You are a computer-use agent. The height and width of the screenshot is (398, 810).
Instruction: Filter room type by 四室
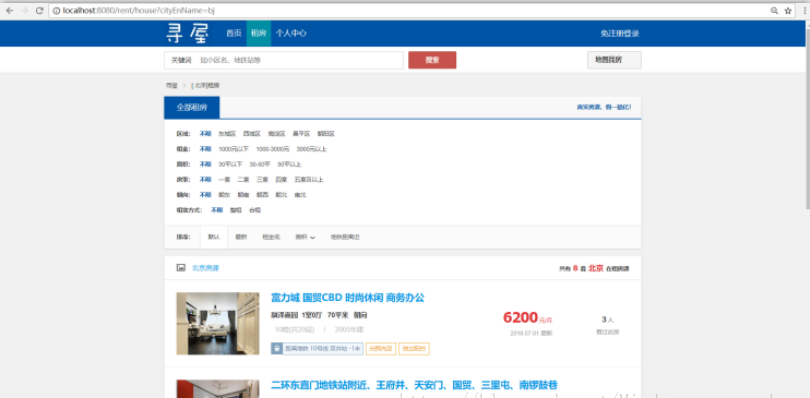pyautogui.click(x=281, y=179)
